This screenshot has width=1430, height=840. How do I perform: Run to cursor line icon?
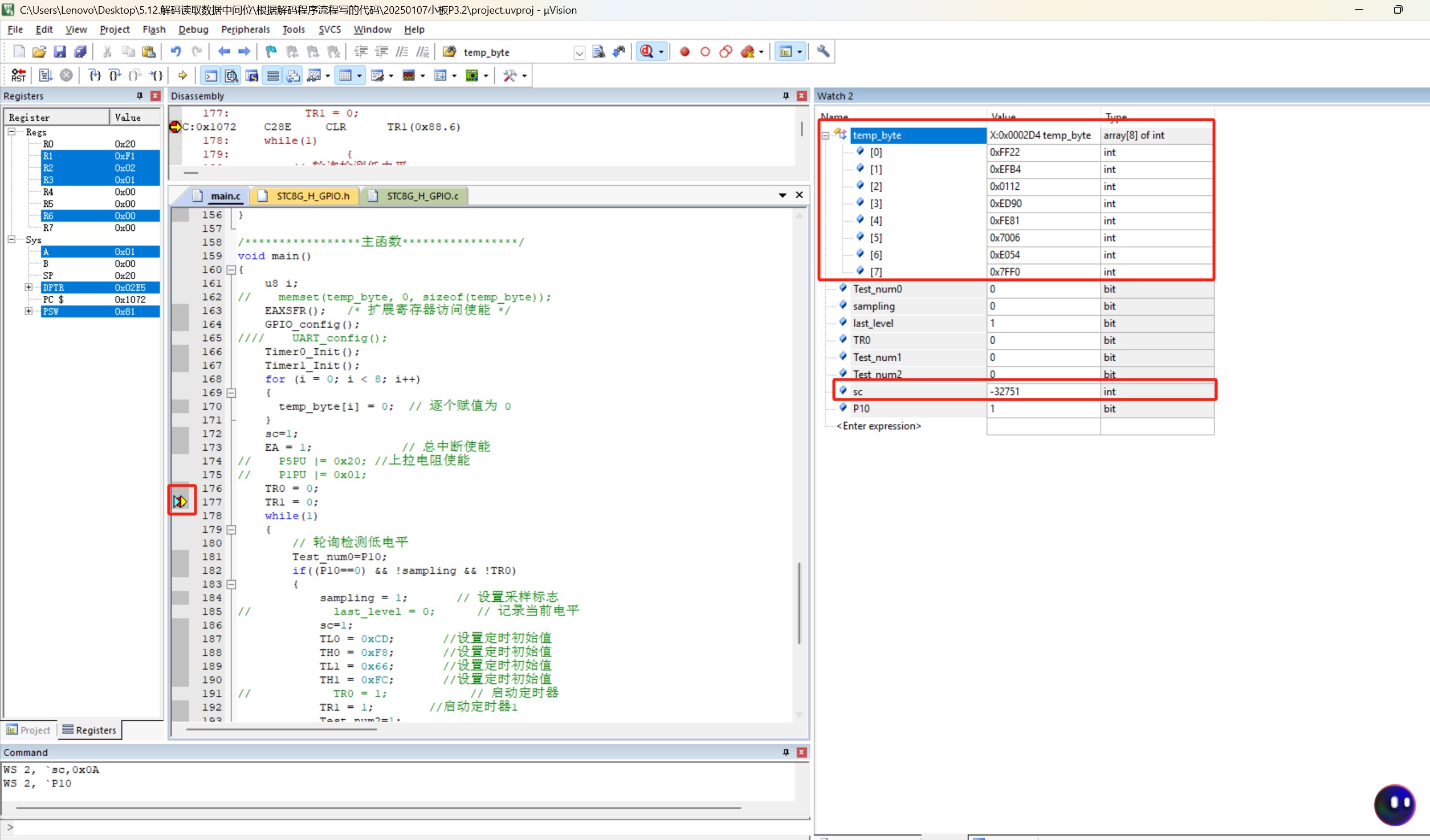point(156,75)
